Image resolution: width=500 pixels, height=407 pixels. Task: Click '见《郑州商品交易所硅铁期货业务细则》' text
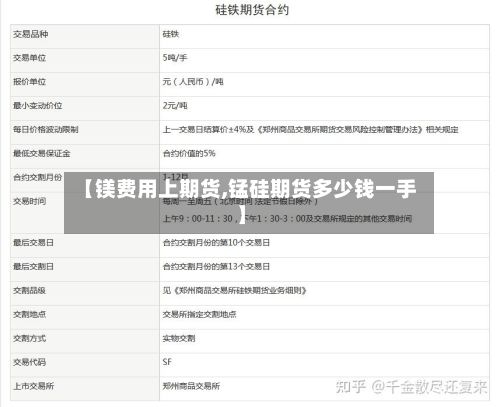click(x=235, y=291)
